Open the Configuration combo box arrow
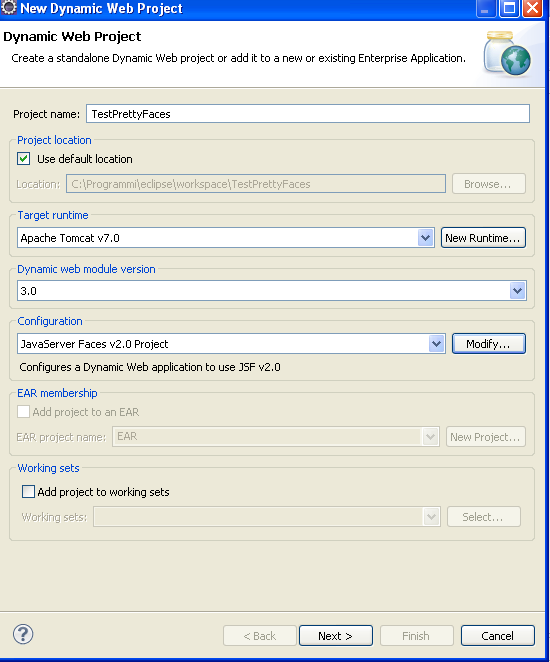The image size is (550, 662). tap(437, 344)
